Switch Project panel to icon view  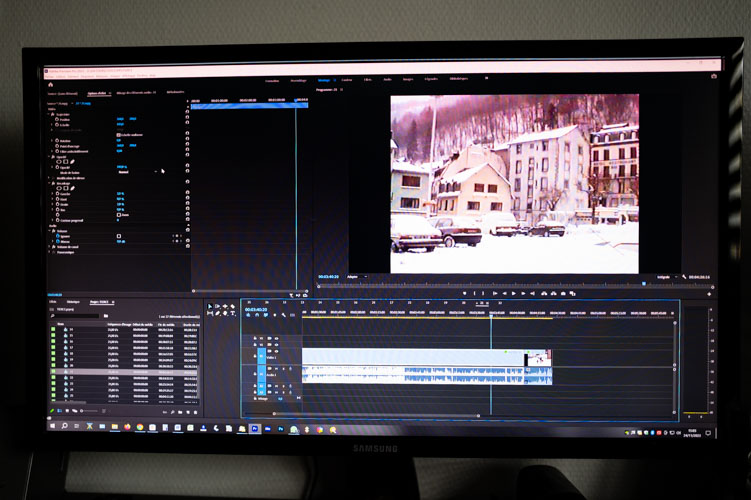(67, 411)
